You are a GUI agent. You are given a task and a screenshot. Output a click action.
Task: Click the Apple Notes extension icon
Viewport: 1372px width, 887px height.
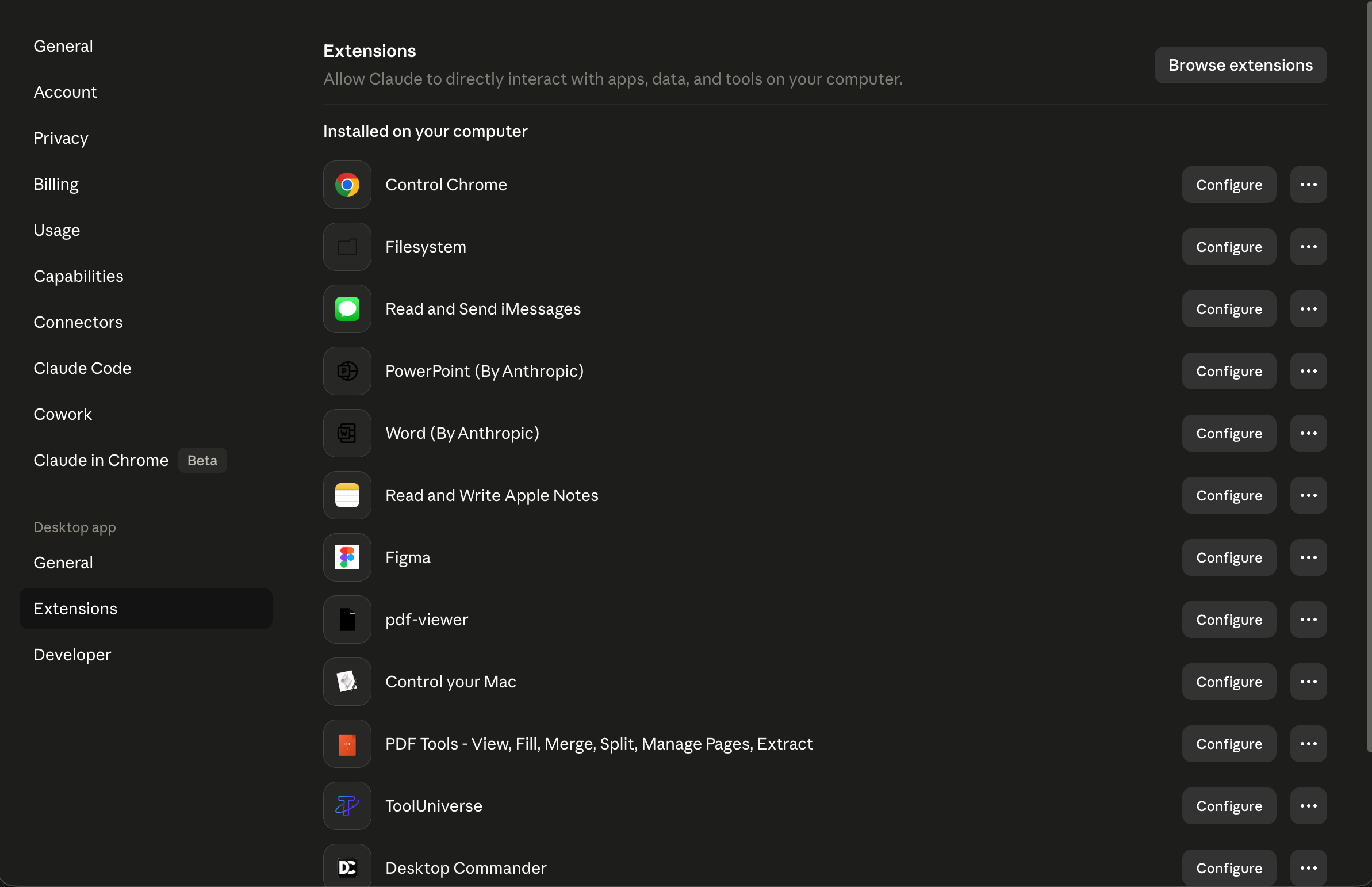[x=347, y=495]
